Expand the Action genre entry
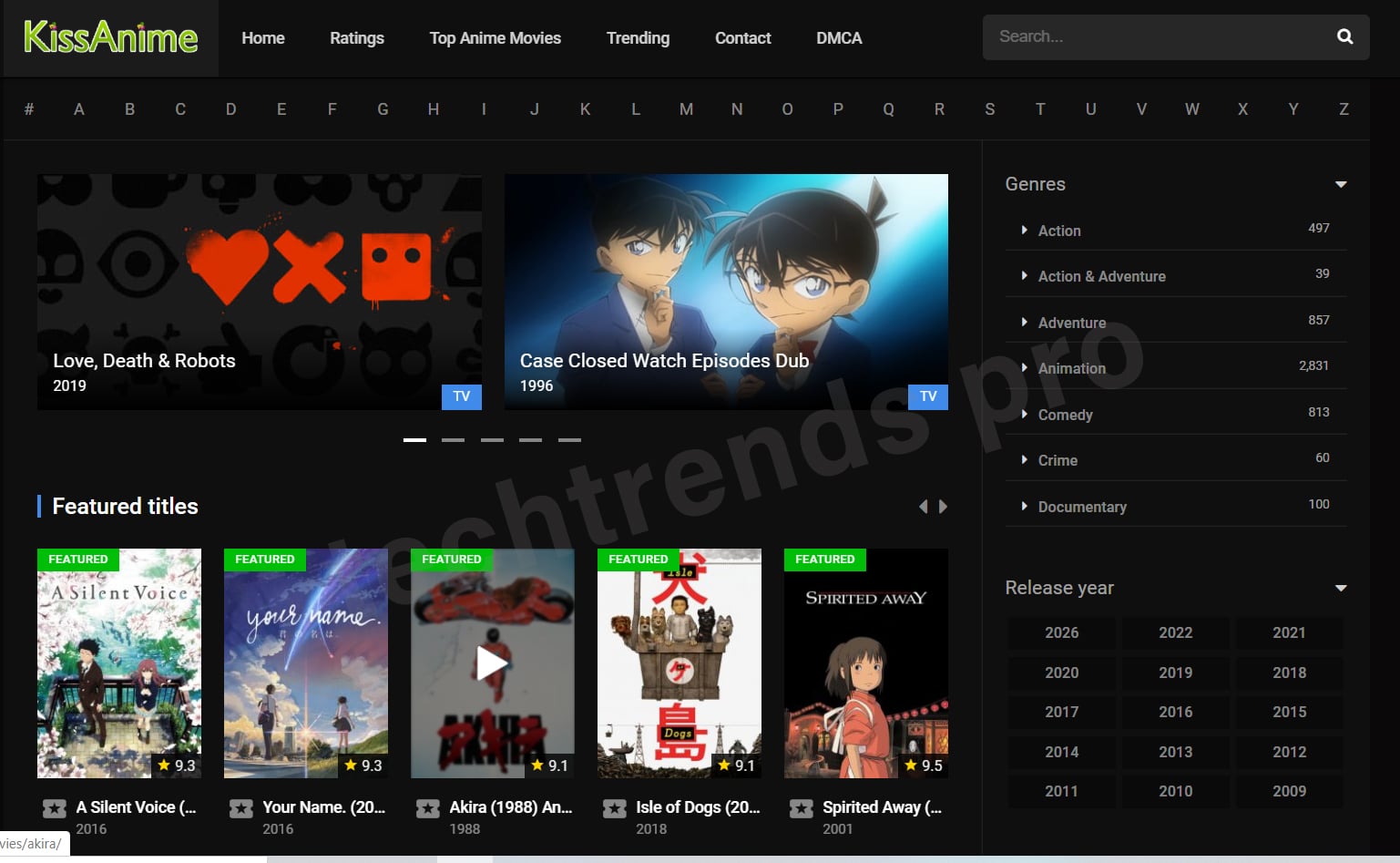The width and height of the screenshot is (1400, 863). [x=1023, y=231]
